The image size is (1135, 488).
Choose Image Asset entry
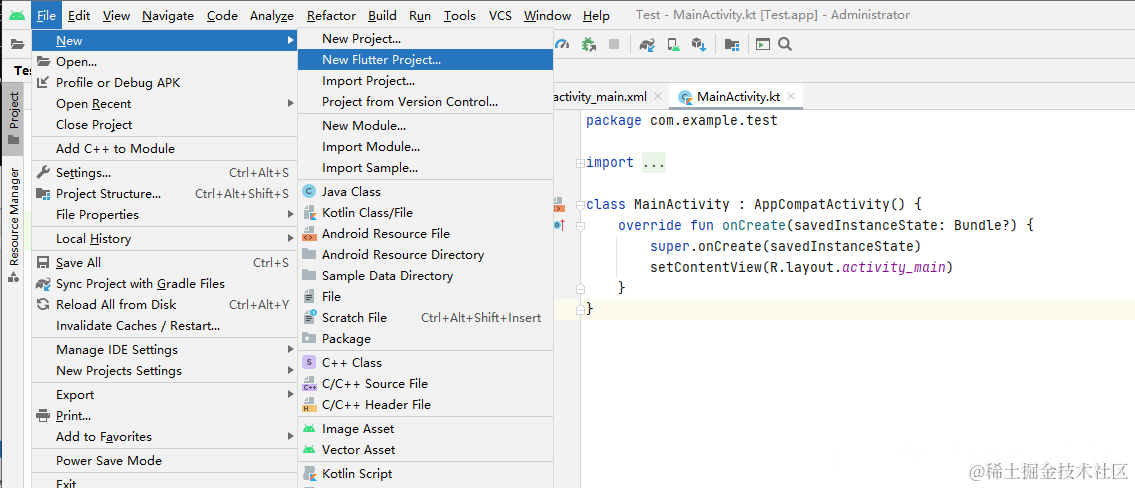coord(425,429)
